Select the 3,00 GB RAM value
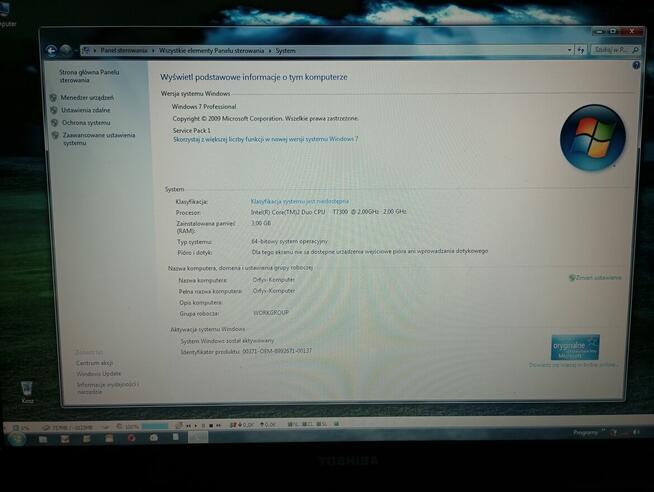The height and width of the screenshot is (492, 654). click(x=261, y=223)
